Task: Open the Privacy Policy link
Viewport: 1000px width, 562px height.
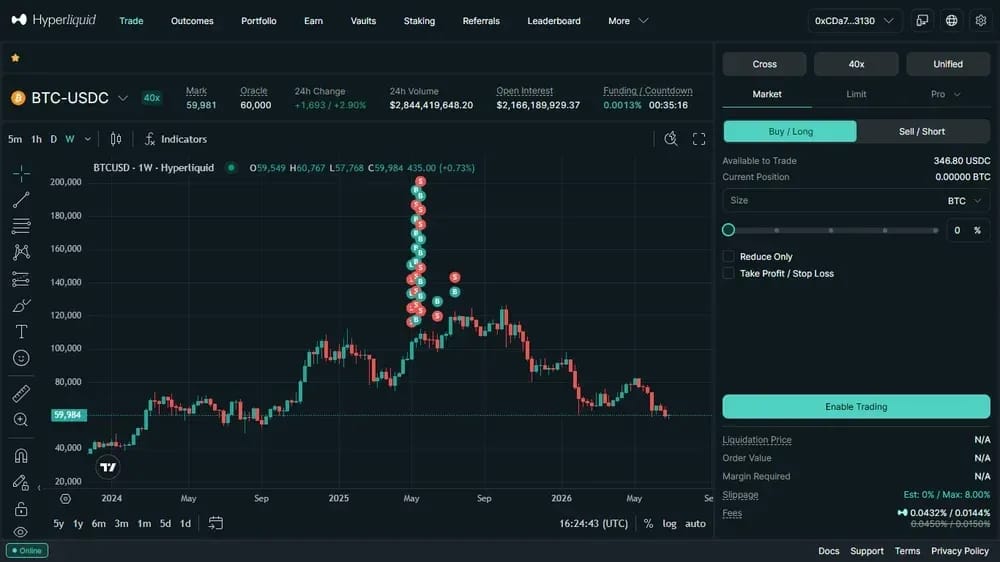Action: tap(960, 551)
